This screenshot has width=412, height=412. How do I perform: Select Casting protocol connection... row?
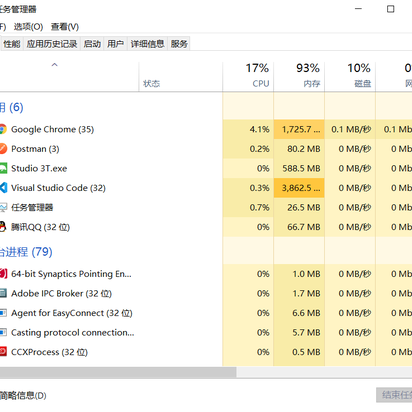point(206,332)
